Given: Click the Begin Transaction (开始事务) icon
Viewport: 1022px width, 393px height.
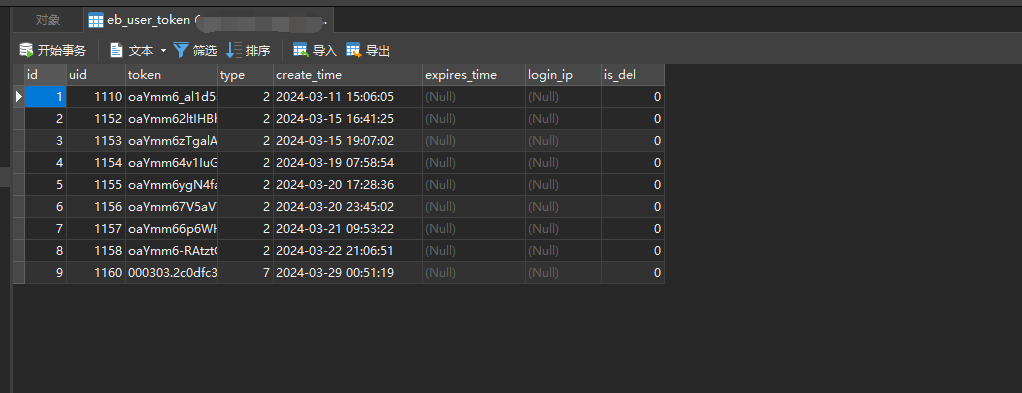Looking at the screenshot, I should click(x=26, y=50).
